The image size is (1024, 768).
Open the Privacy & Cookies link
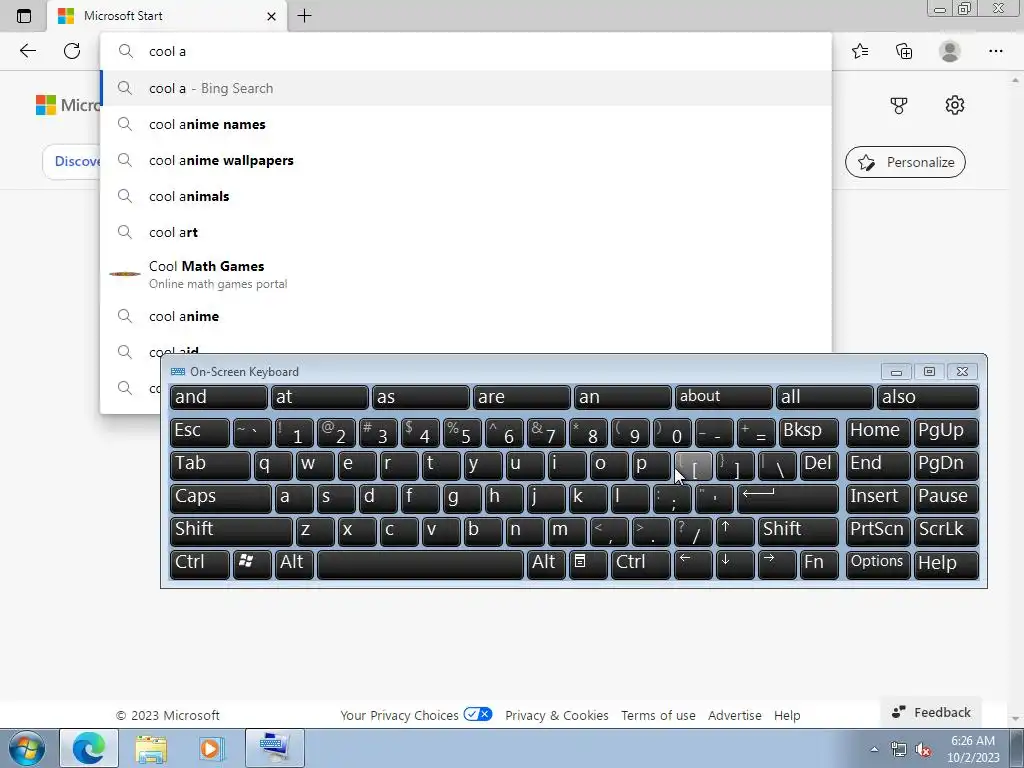tap(556, 715)
